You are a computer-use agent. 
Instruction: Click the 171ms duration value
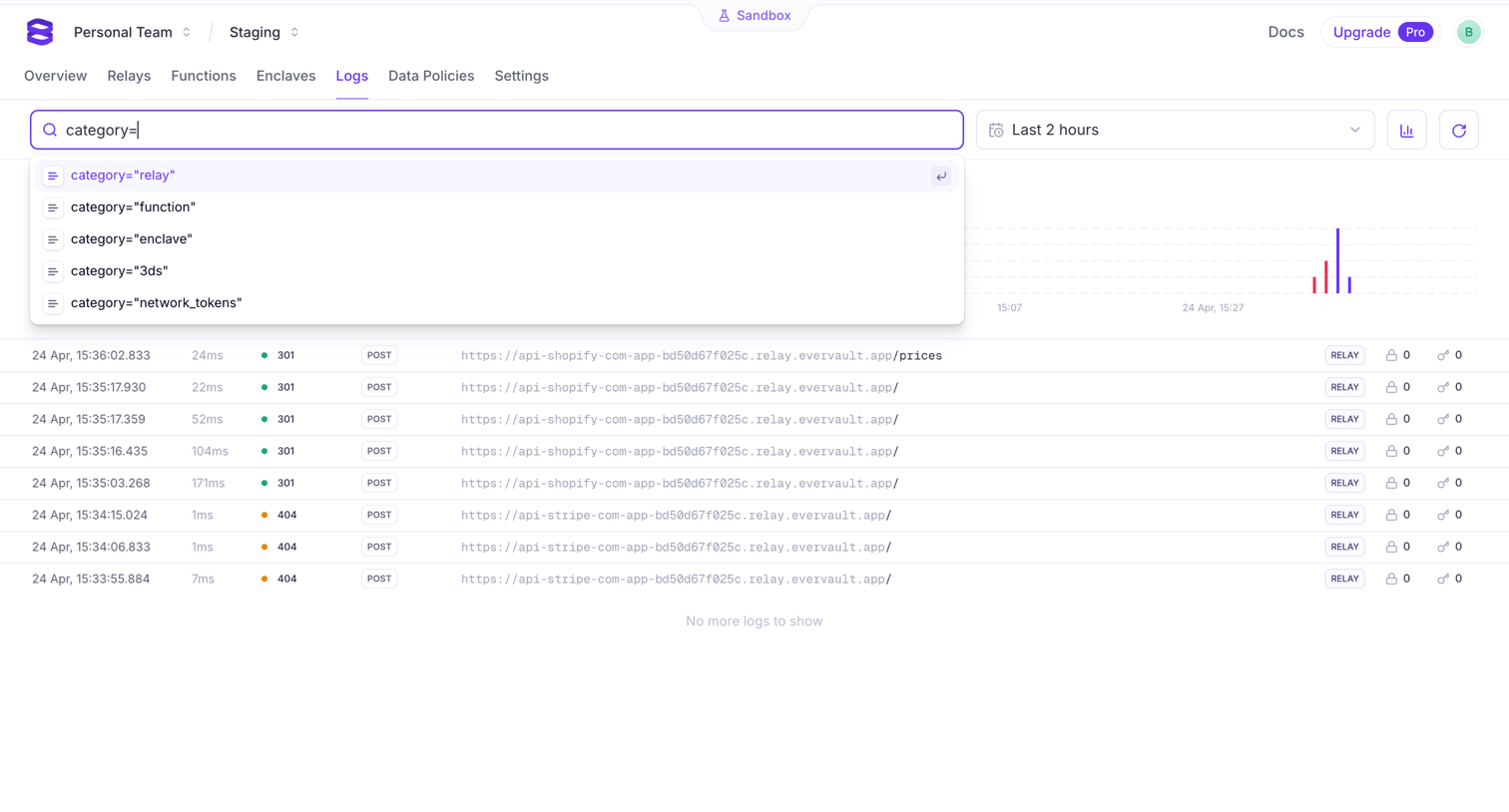tap(208, 483)
